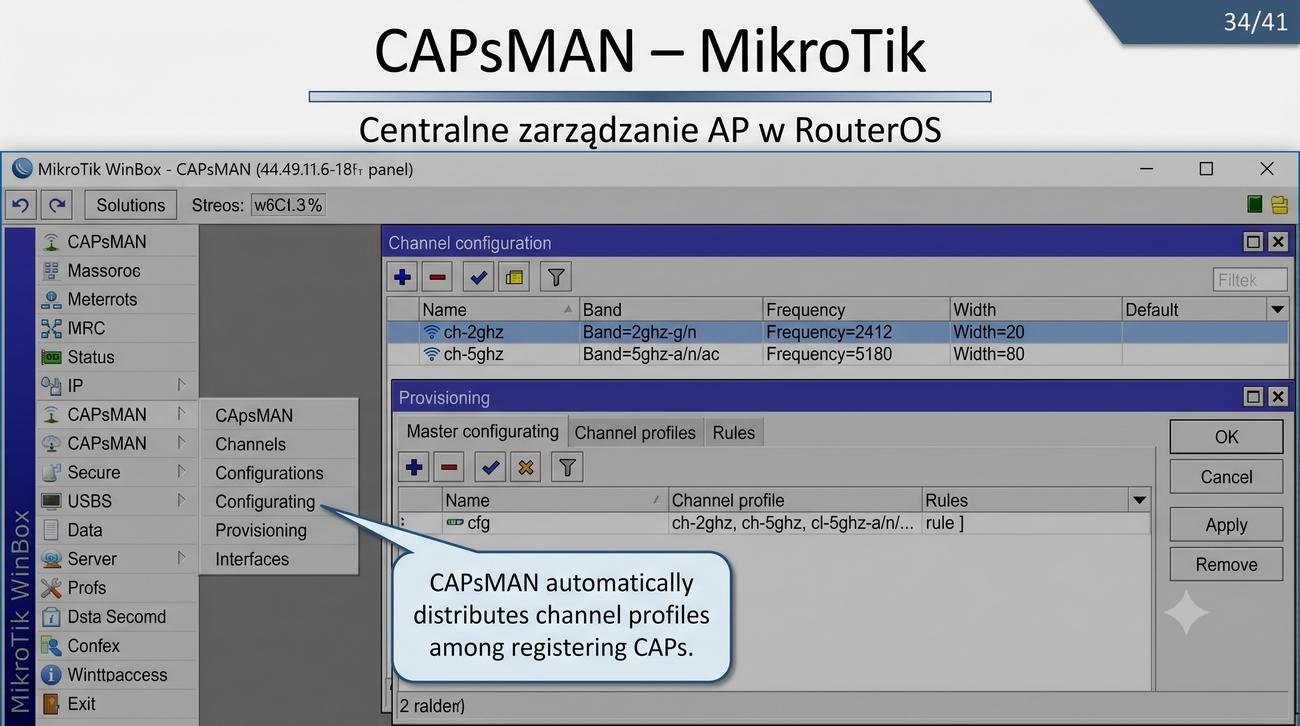Click the Channel profile column header
This screenshot has height=726, width=1300.
(794, 500)
